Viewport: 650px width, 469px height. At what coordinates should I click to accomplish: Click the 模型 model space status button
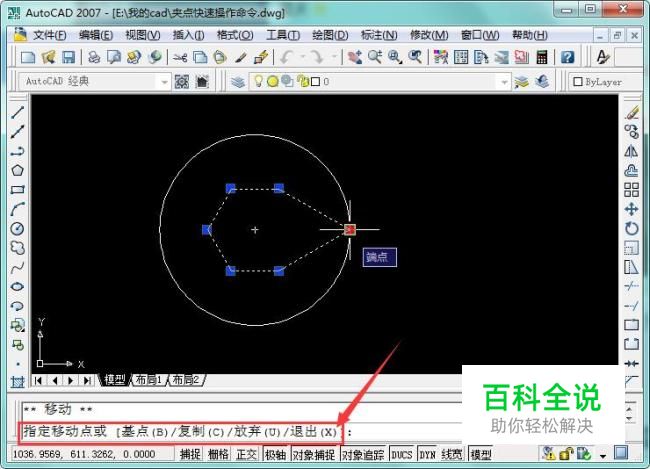[481, 454]
